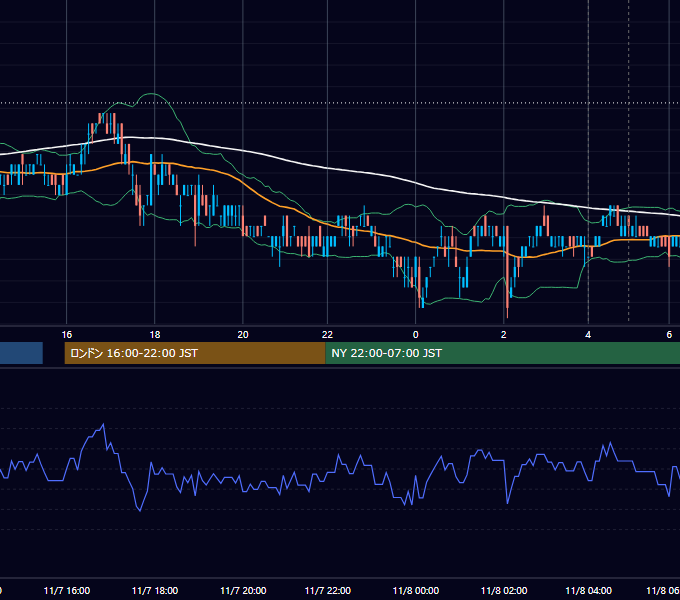
Task: Click hour label 2 on chart axis
Action: pyautogui.click(x=503, y=335)
